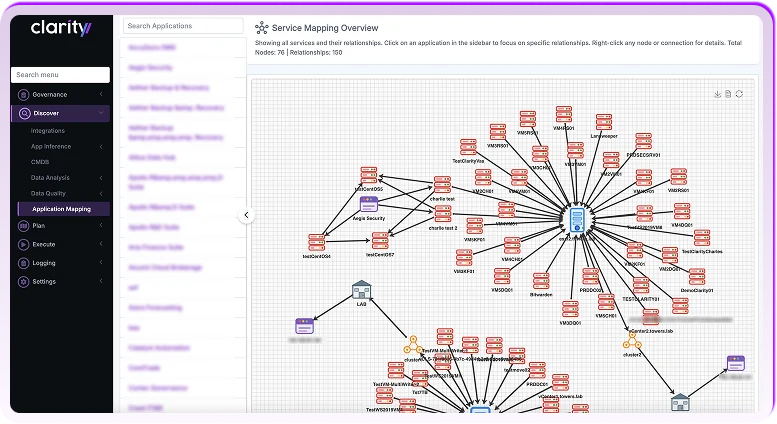The image size is (777, 424).
Task: Click the Search menu field
Action: pos(60,75)
